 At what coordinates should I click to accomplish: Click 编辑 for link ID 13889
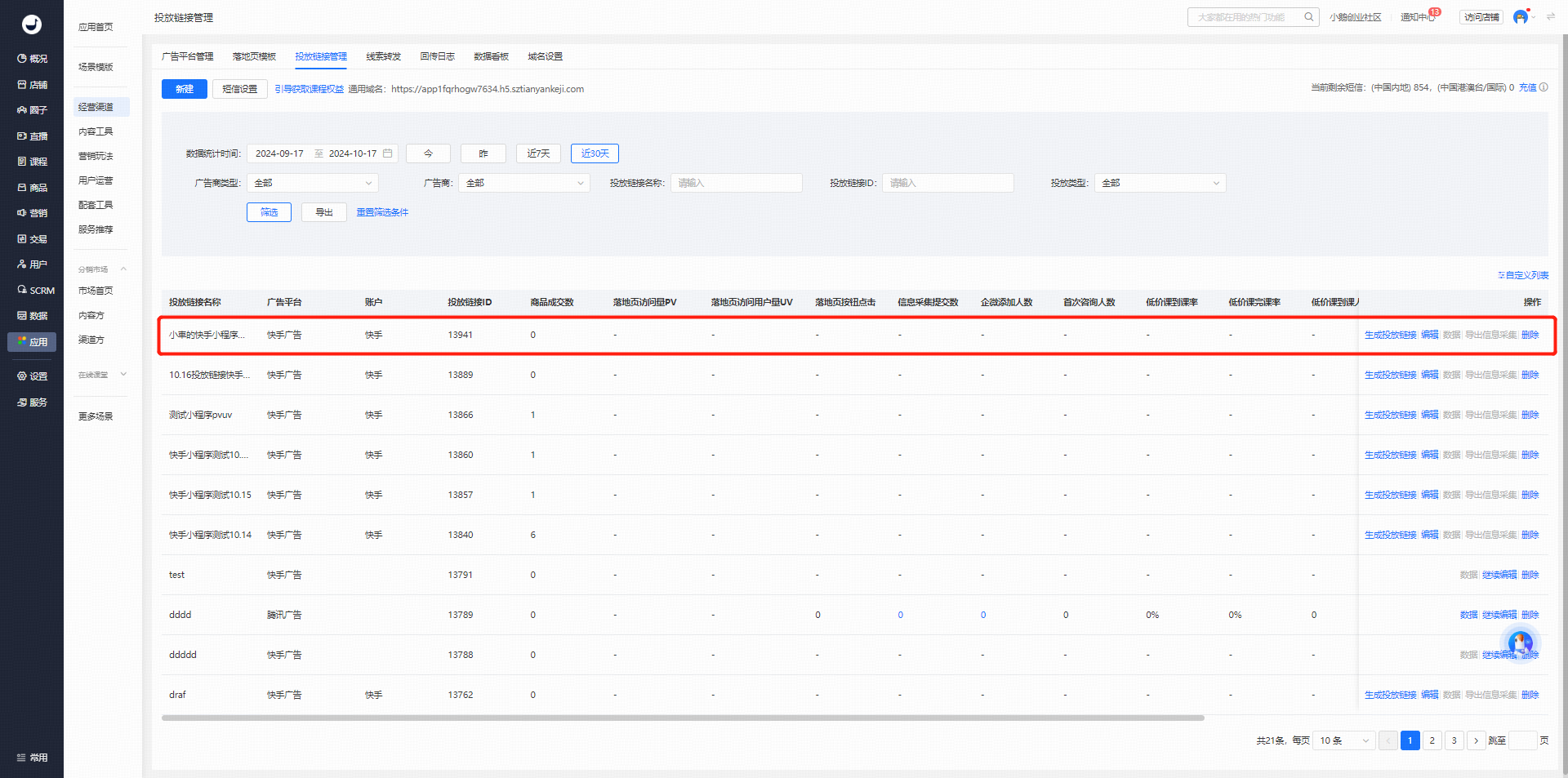click(x=1429, y=375)
